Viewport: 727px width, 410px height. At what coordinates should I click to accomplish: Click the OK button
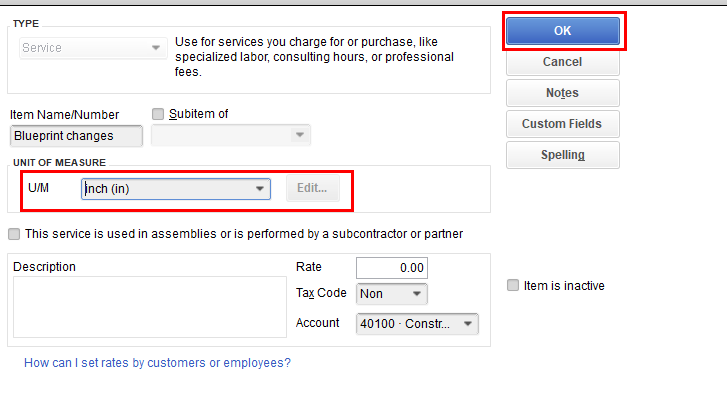tap(562, 31)
